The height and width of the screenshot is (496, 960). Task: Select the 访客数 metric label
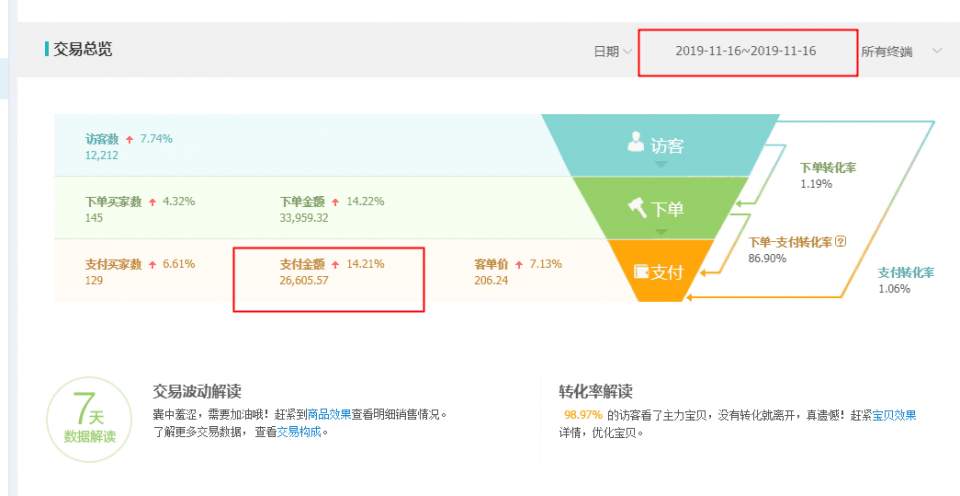pyautogui.click(x=102, y=139)
